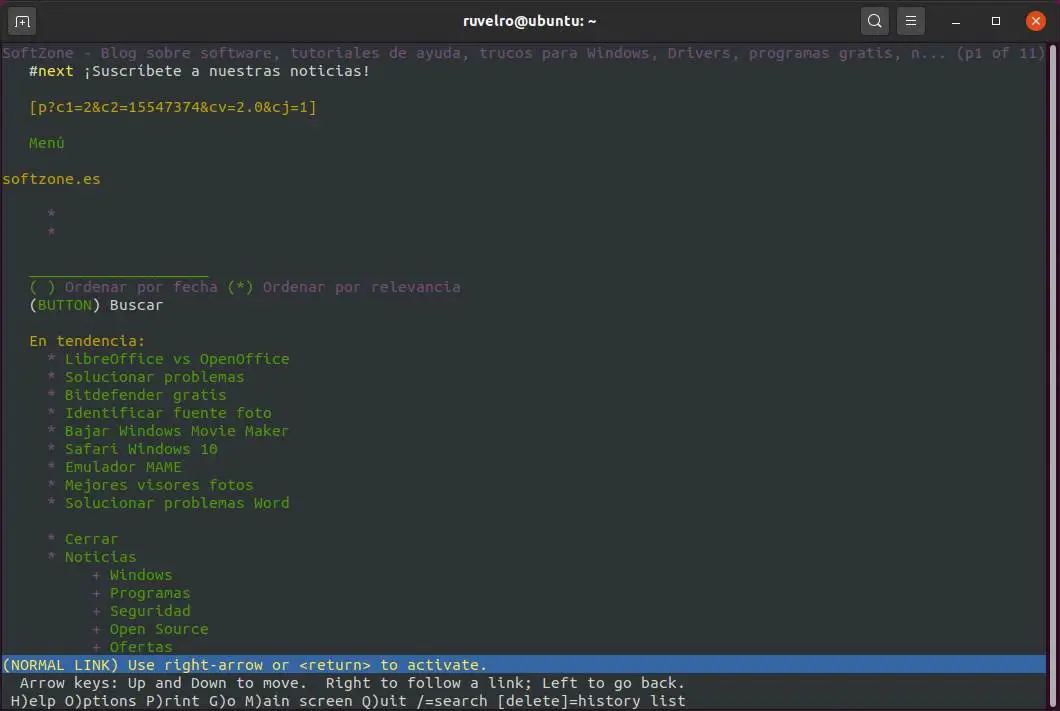
Task: Open 'Identificar fuente foto' link
Action: point(168,413)
